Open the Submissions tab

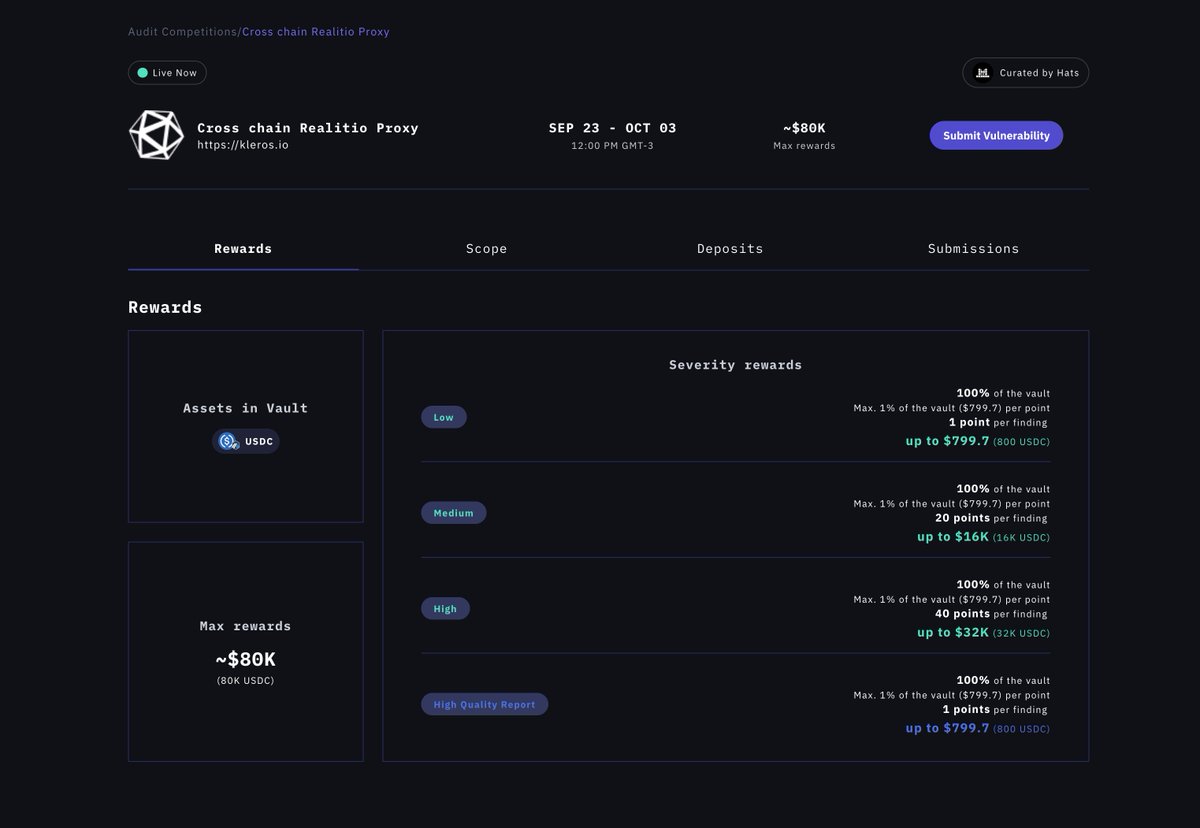click(x=973, y=249)
